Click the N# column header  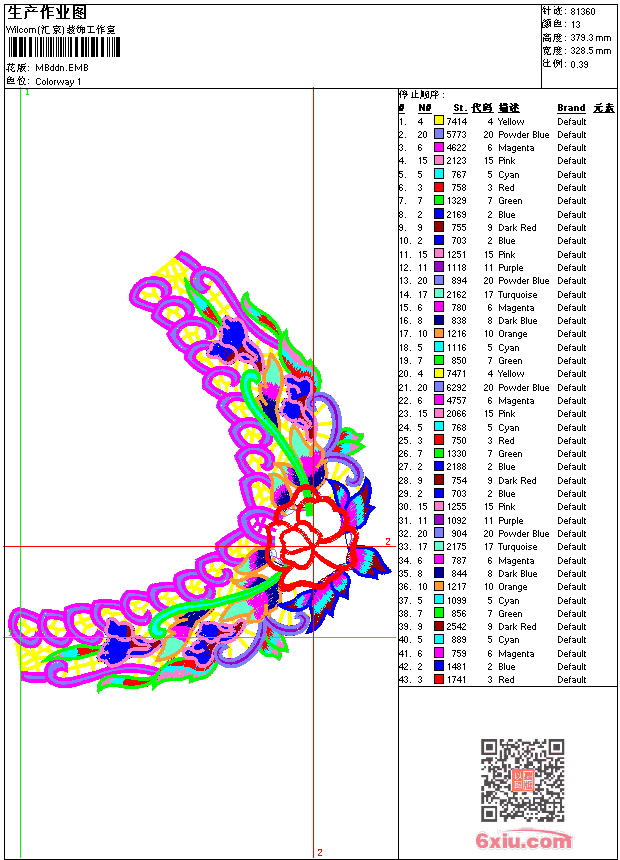tap(425, 108)
